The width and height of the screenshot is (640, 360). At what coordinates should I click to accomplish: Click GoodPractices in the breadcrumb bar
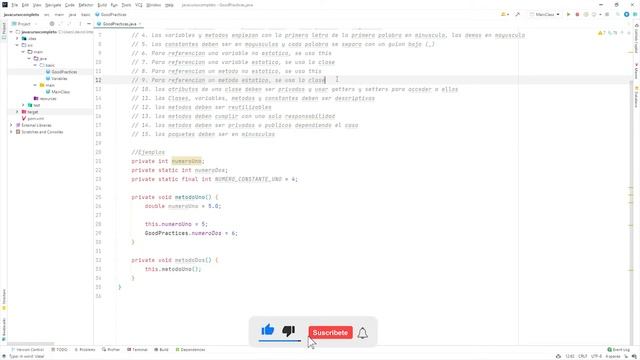[x=111, y=14]
